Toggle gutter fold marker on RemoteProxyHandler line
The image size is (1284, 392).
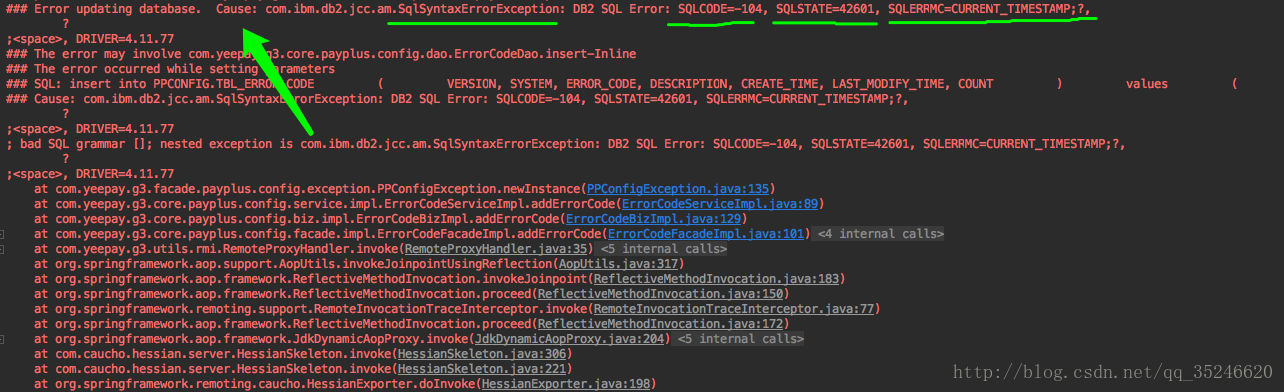tap(3, 249)
